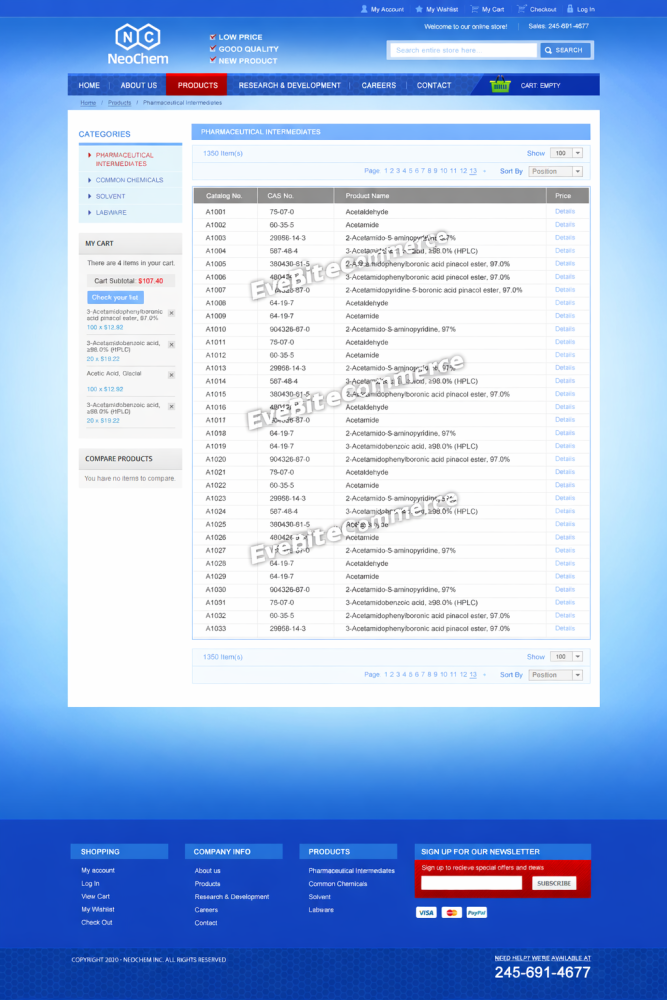Click the newsletter email input field
Screen dimensions: 667x1000
[x=471, y=883]
